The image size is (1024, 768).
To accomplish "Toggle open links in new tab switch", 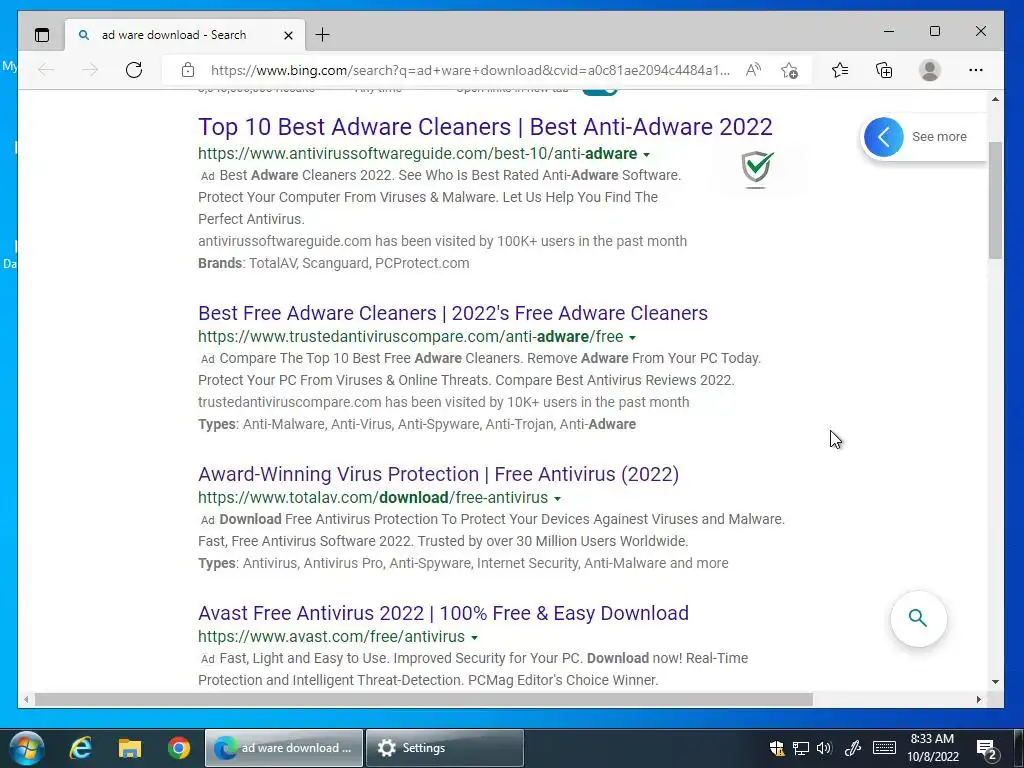I will point(600,91).
